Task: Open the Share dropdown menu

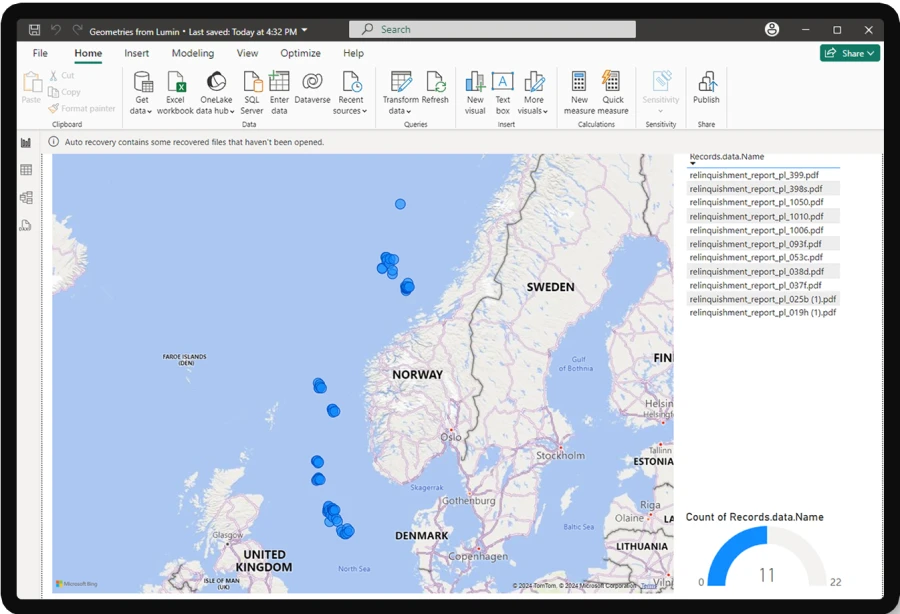Action: 849,52
